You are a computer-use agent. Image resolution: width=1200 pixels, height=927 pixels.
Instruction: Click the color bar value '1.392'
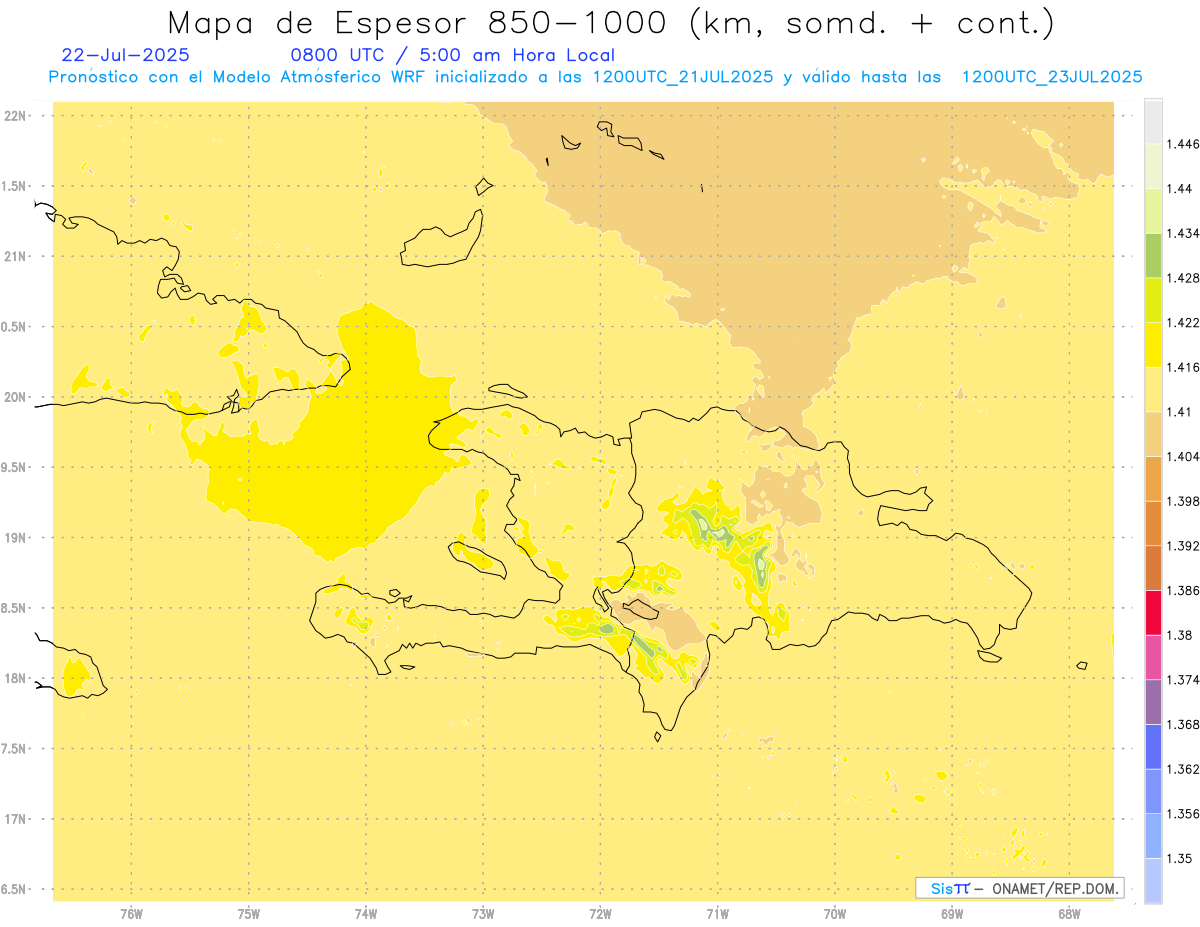[x=1185, y=546]
